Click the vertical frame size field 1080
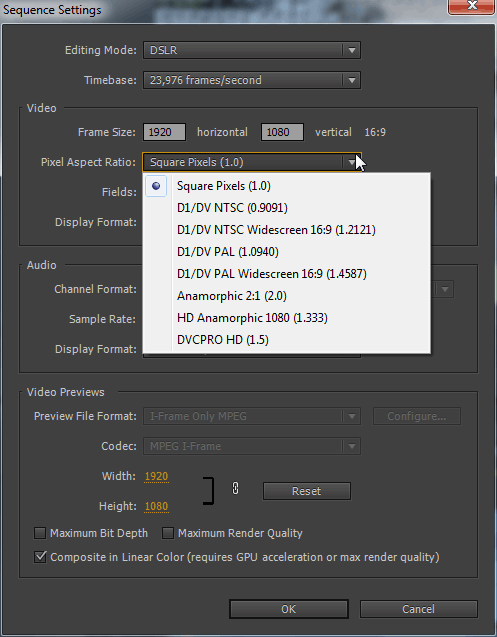 (x=282, y=132)
